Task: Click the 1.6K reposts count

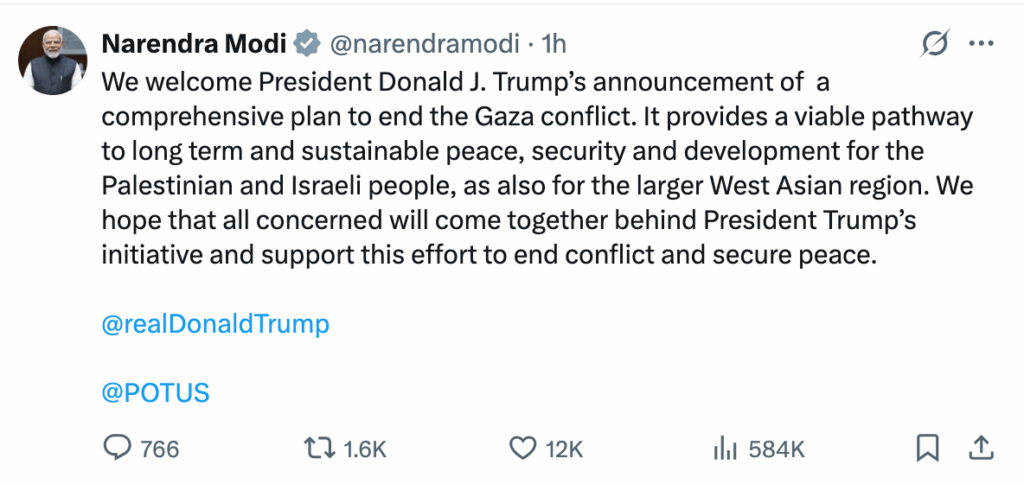Action: (364, 449)
